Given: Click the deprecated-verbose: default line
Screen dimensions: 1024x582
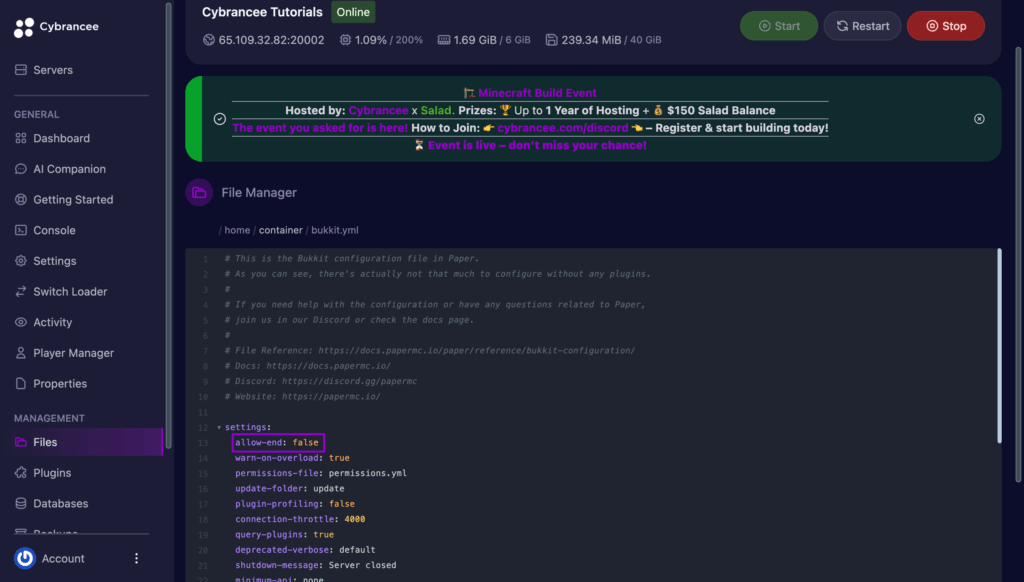Looking at the screenshot, I should [305, 550].
